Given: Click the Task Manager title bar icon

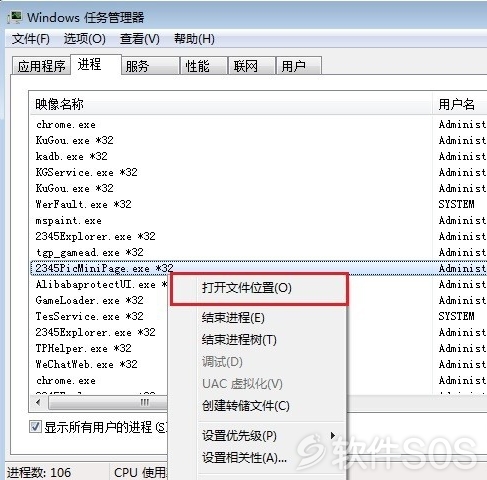Looking at the screenshot, I should coord(15,17).
